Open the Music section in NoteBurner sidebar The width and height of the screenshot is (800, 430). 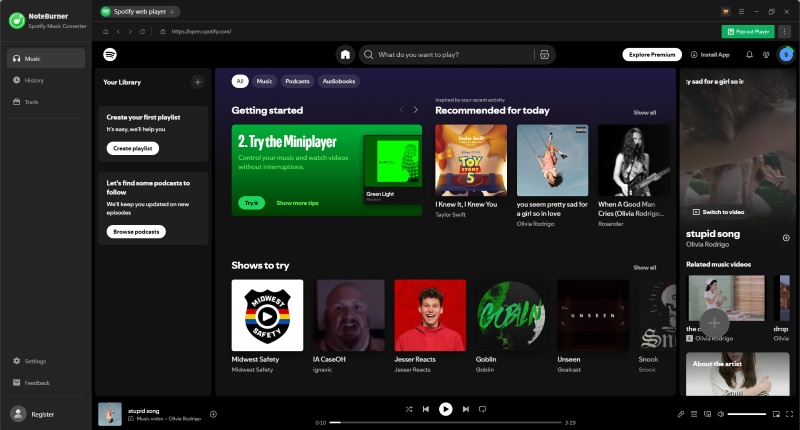46,59
